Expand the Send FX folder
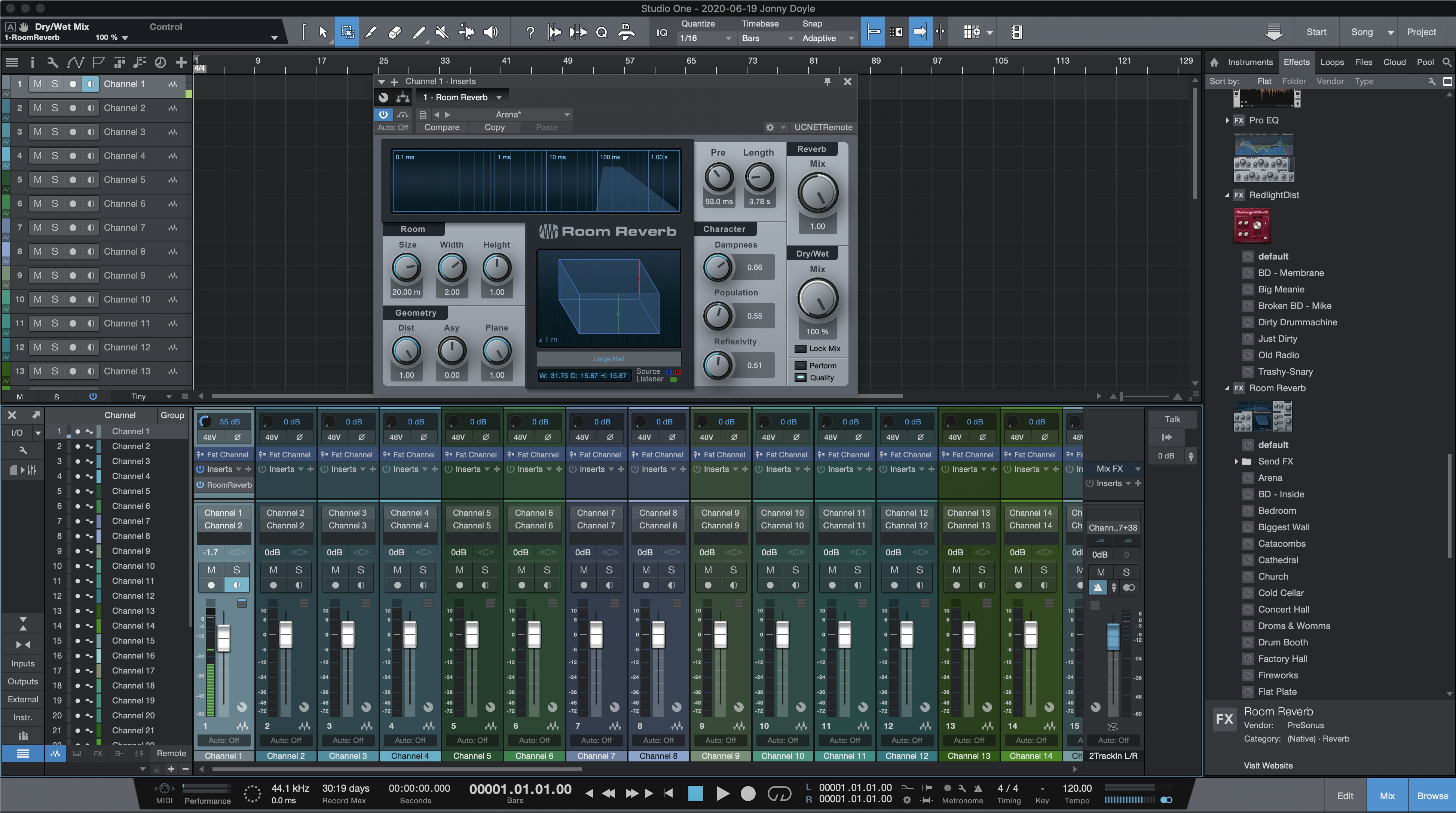 coord(1236,461)
